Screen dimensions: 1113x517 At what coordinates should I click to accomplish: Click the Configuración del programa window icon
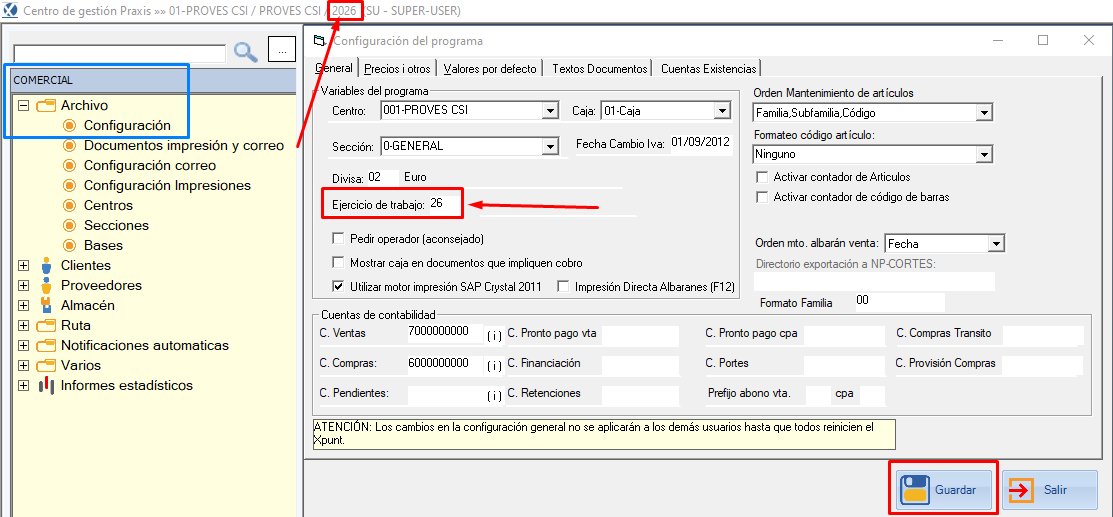click(x=320, y=40)
